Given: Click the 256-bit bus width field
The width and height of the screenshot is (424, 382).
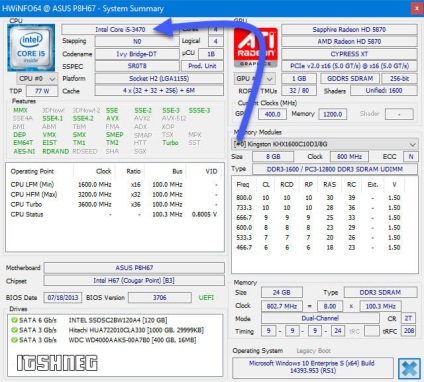Looking at the screenshot, I should [399, 79].
